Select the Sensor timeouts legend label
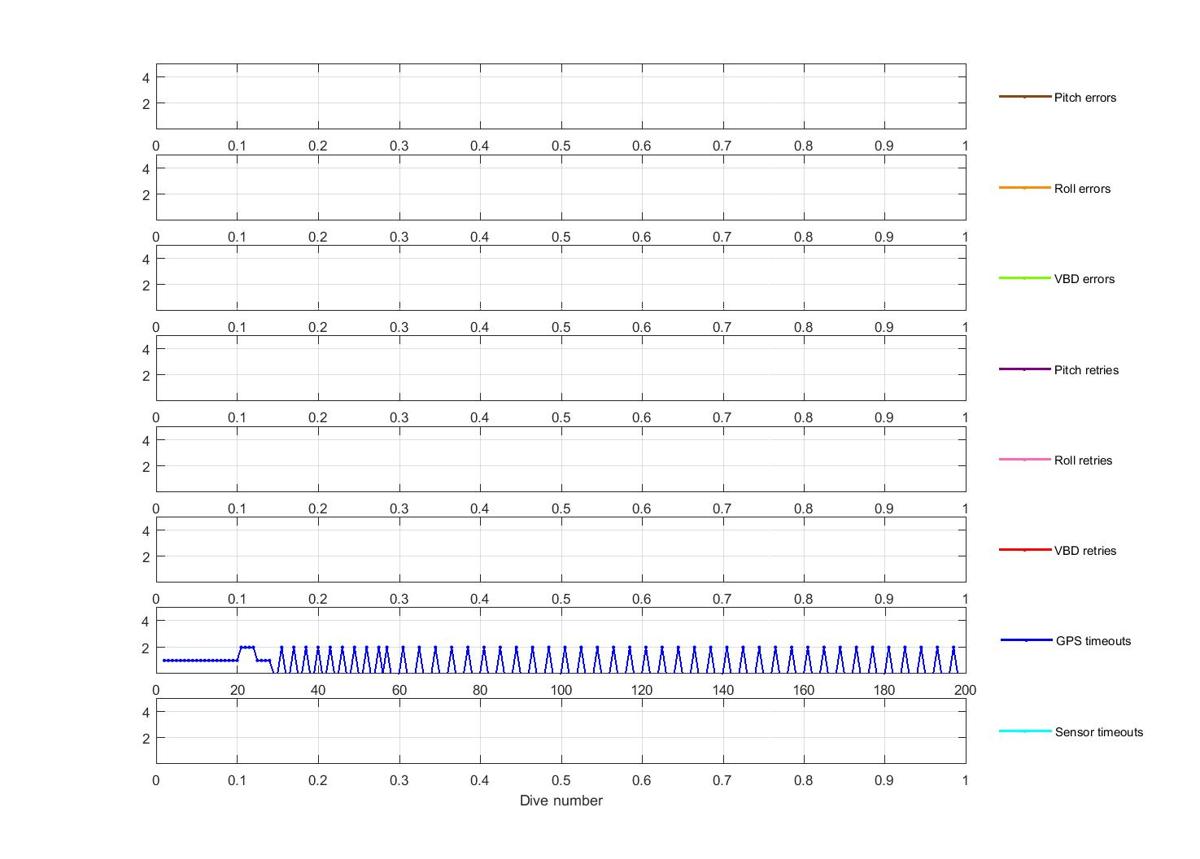The width and height of the screenshot is (1200, 859). 1099,732
